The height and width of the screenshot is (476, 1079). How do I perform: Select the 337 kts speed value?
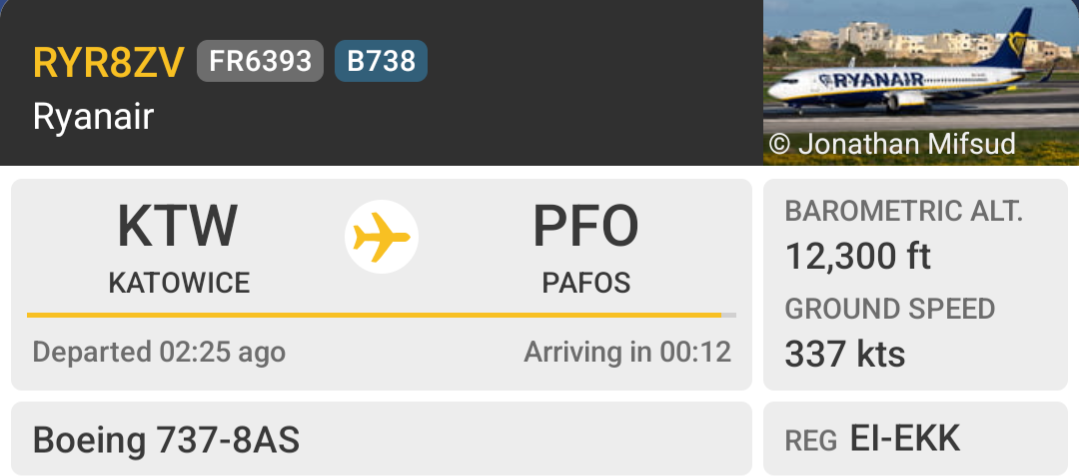(845, 354)
